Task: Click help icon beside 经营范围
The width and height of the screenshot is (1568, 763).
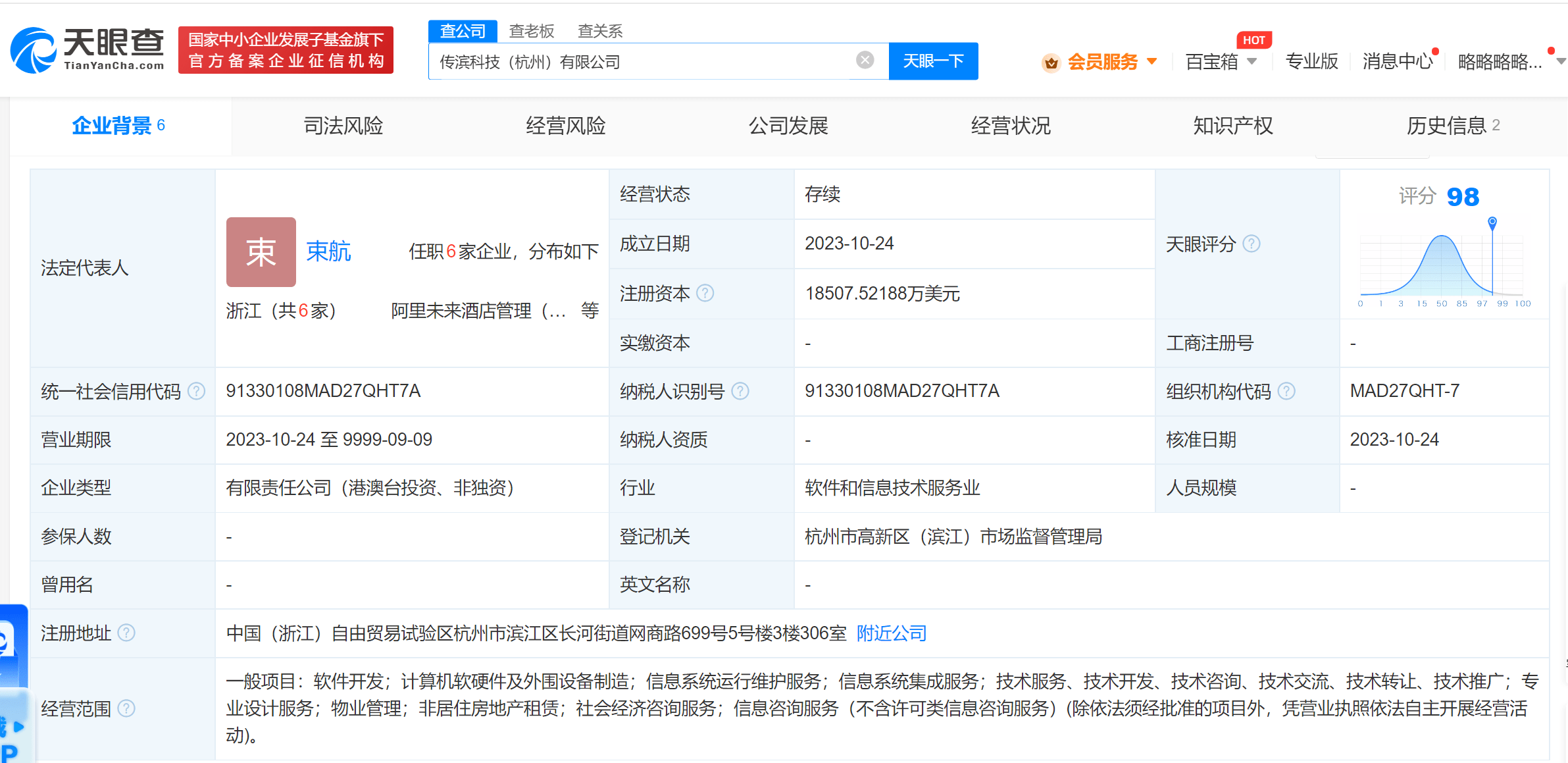Action: 126,709
